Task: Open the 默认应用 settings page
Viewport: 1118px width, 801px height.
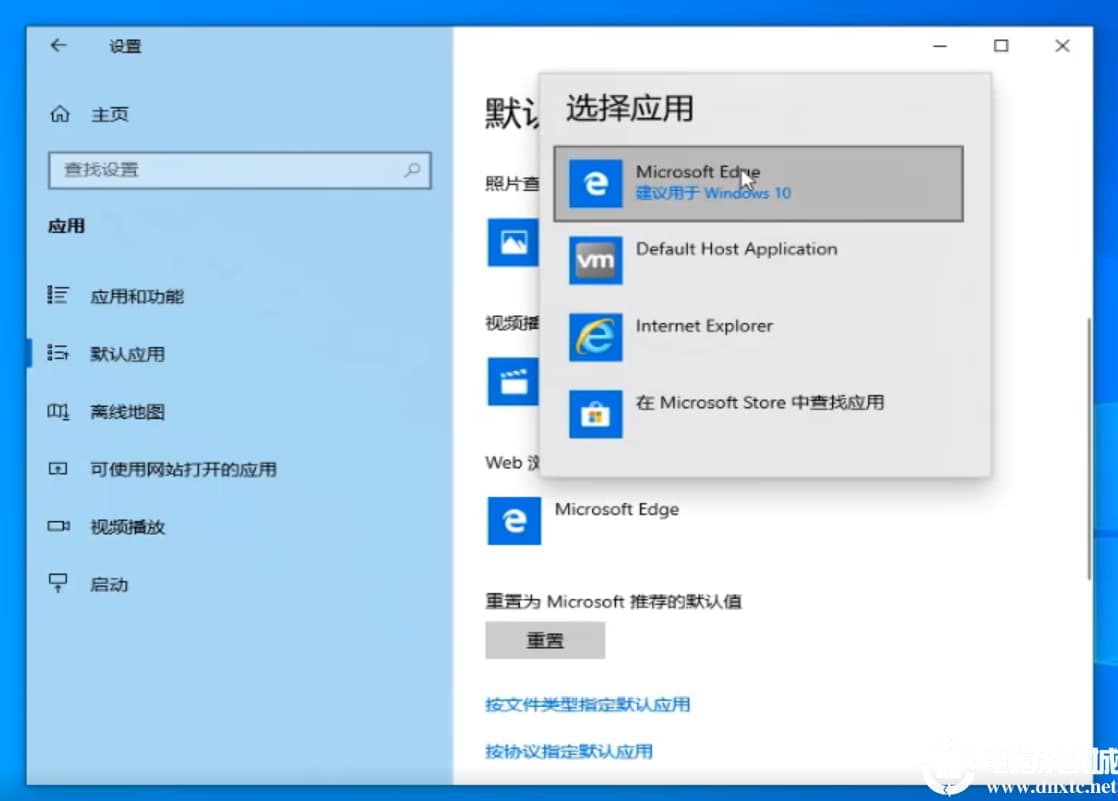Action: [x=127, y=354]
